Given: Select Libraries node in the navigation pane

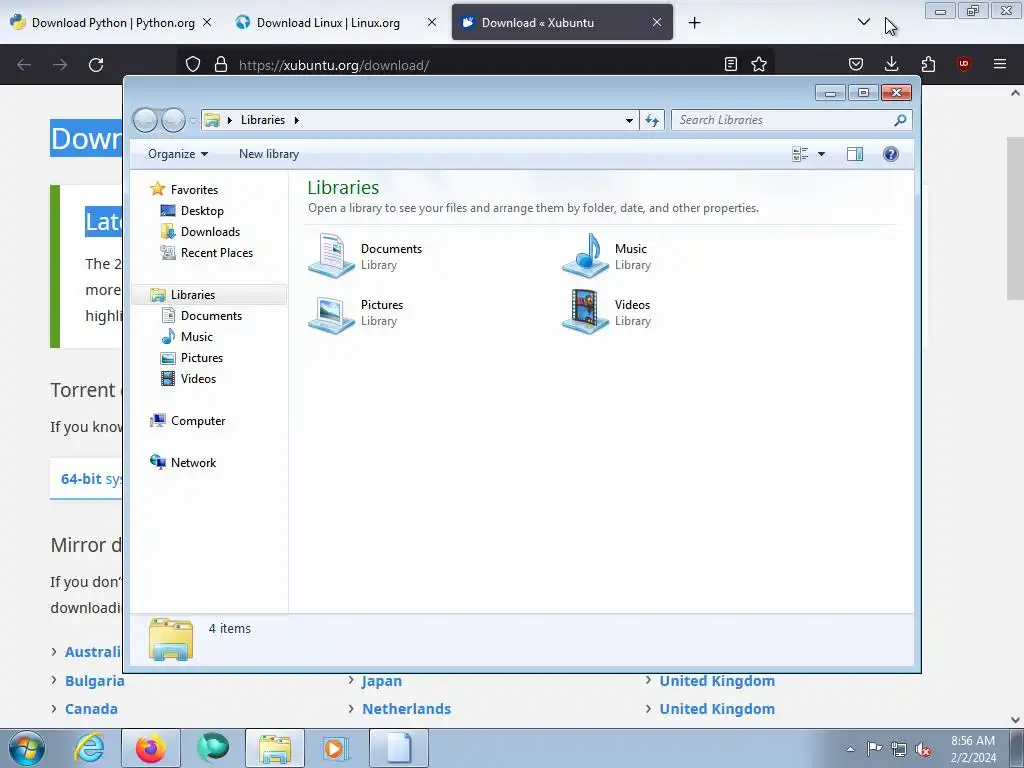Looking at the screenshot, I should (193, 295).
